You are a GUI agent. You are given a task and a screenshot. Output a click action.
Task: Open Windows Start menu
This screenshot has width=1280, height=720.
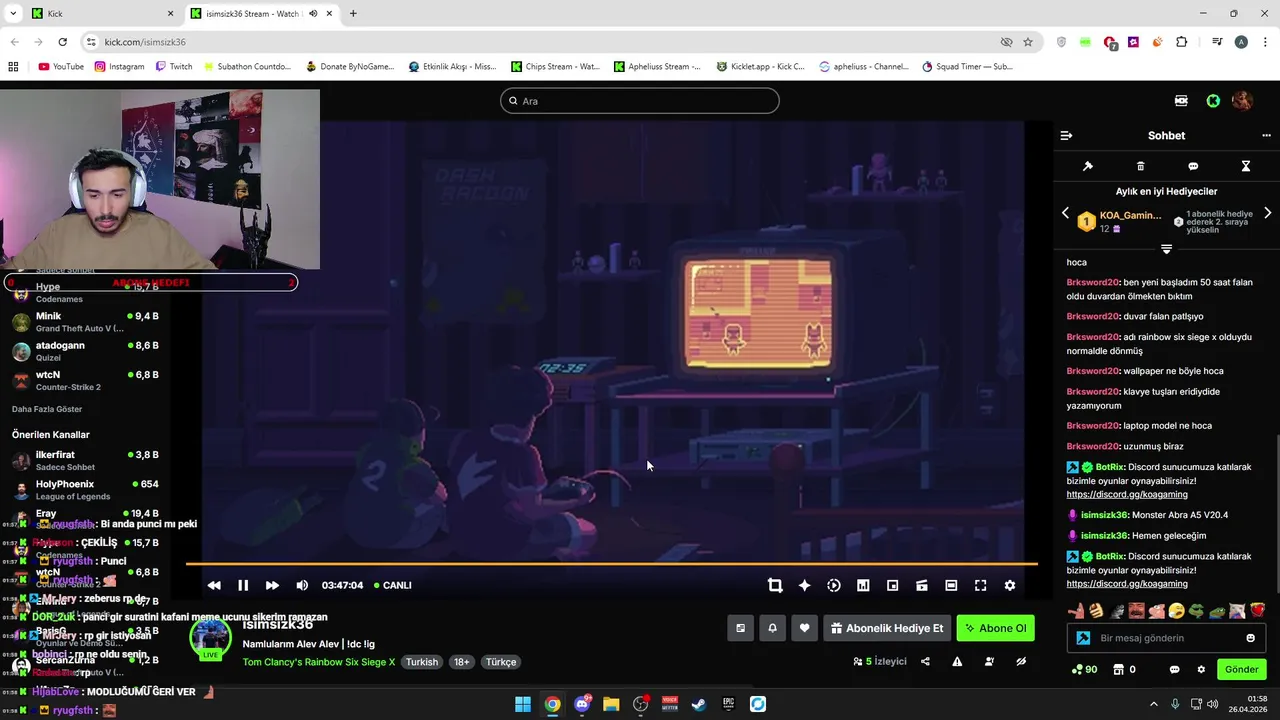[523, 704]
